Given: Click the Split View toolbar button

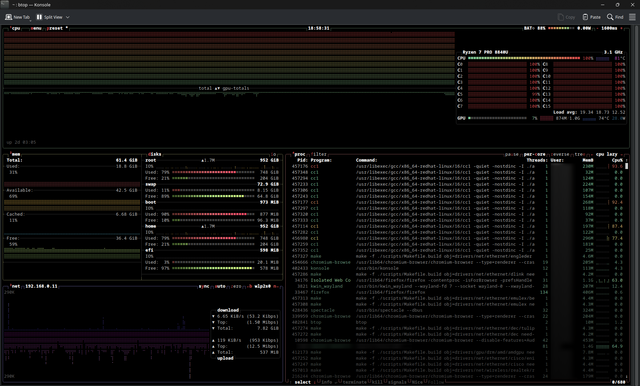Looking at the screenshot, I should pyautogui.click(x=49, y=17).
